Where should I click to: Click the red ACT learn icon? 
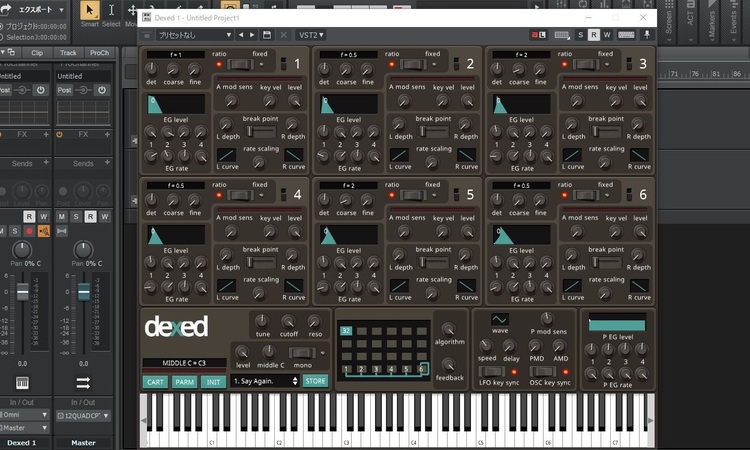[x=539, y=35]
